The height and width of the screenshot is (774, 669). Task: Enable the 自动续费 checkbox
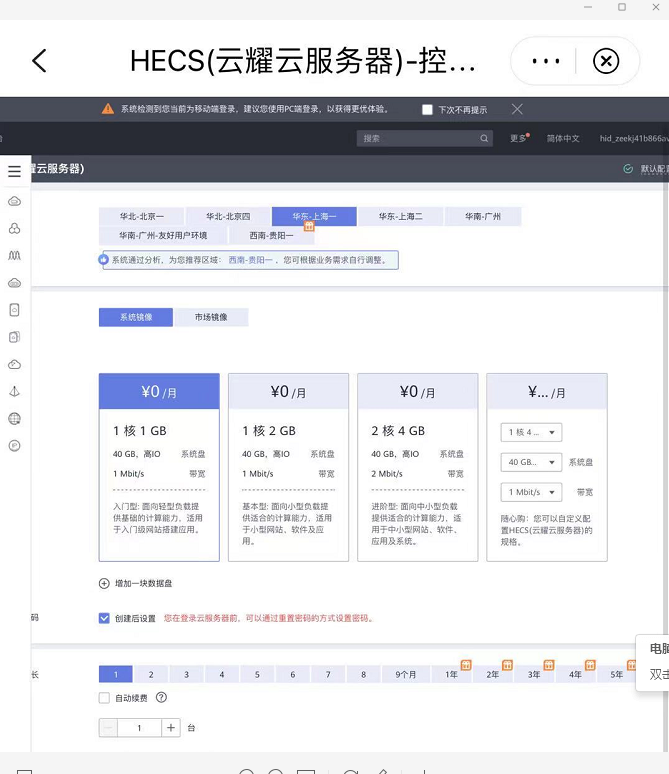pos(104,697)
